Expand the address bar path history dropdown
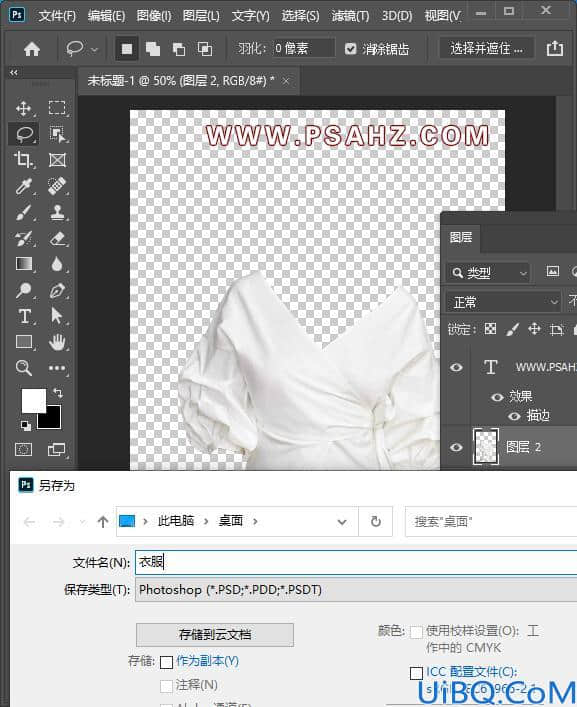The height and width of the screenshot is (707, 577). 342,522
